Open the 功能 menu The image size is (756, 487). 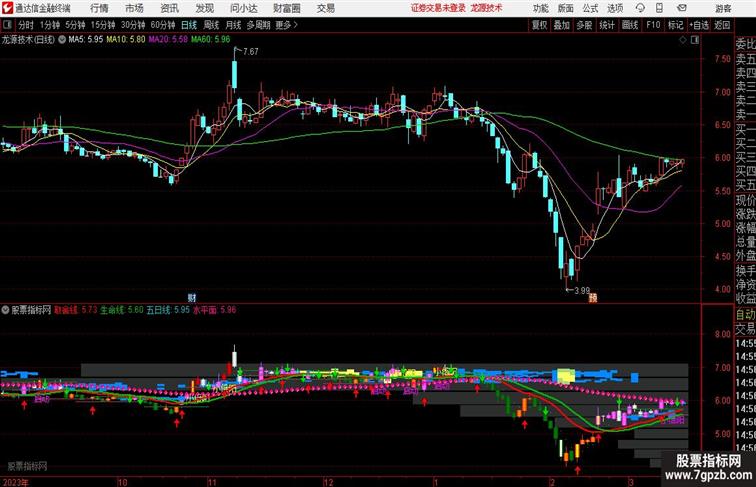pos(540,8)
